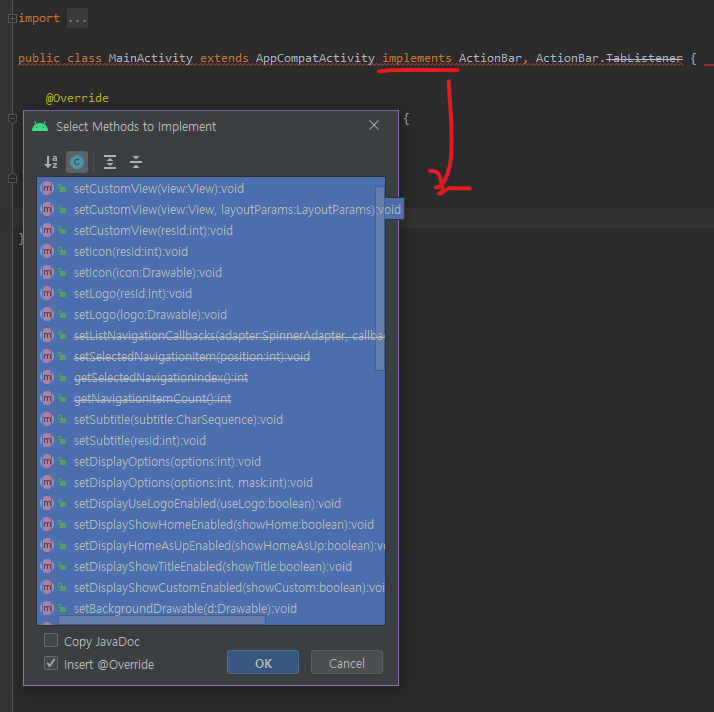Click the extends keyword in editor
The width and height of the screenshot is (714, 712).
[x=224, y=58]
